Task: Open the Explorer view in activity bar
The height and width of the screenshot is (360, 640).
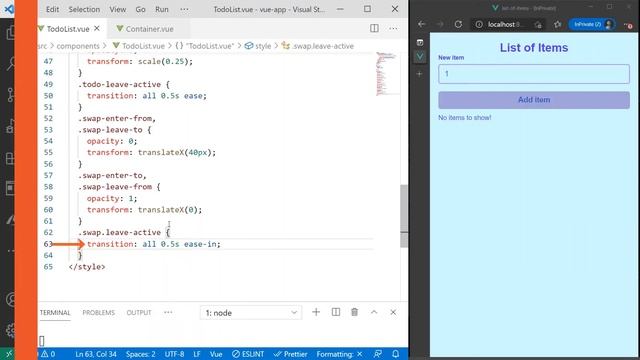Action: coord(10,33)
